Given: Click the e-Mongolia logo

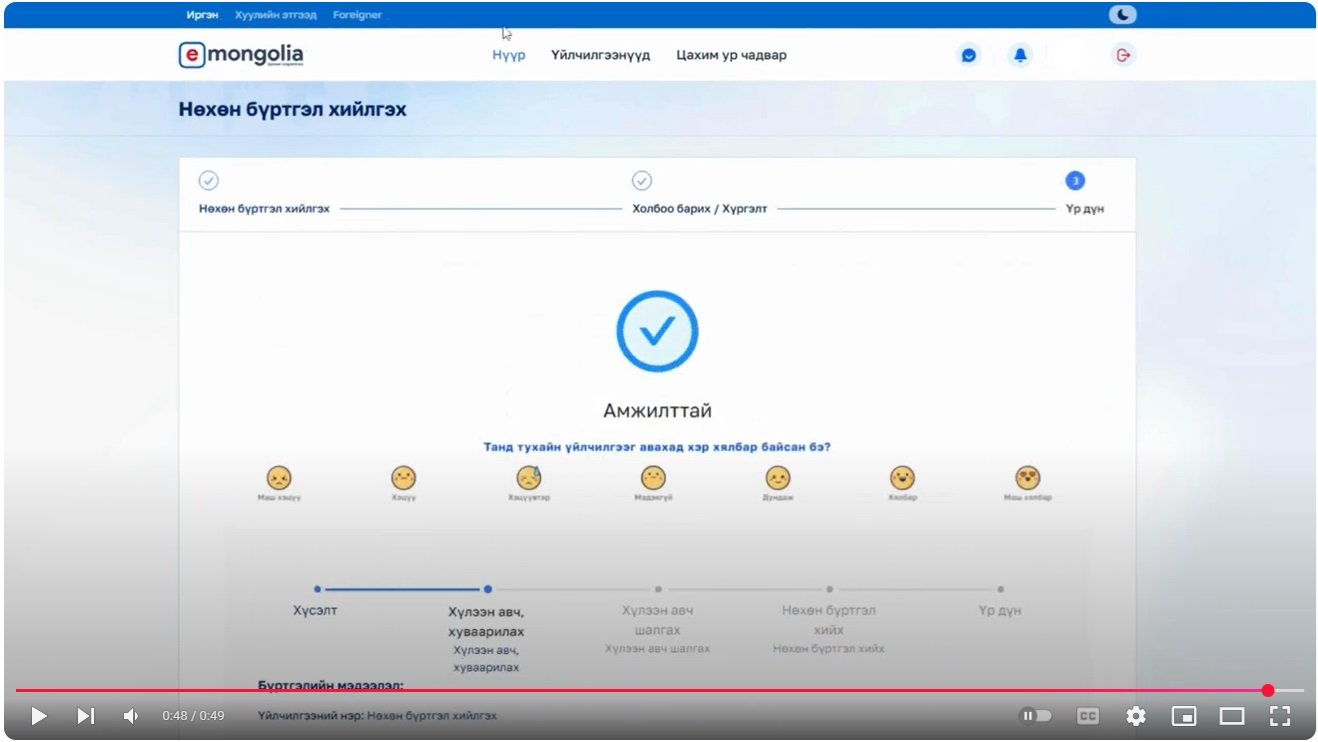Looking at the screenshot, I should [241, 55].
